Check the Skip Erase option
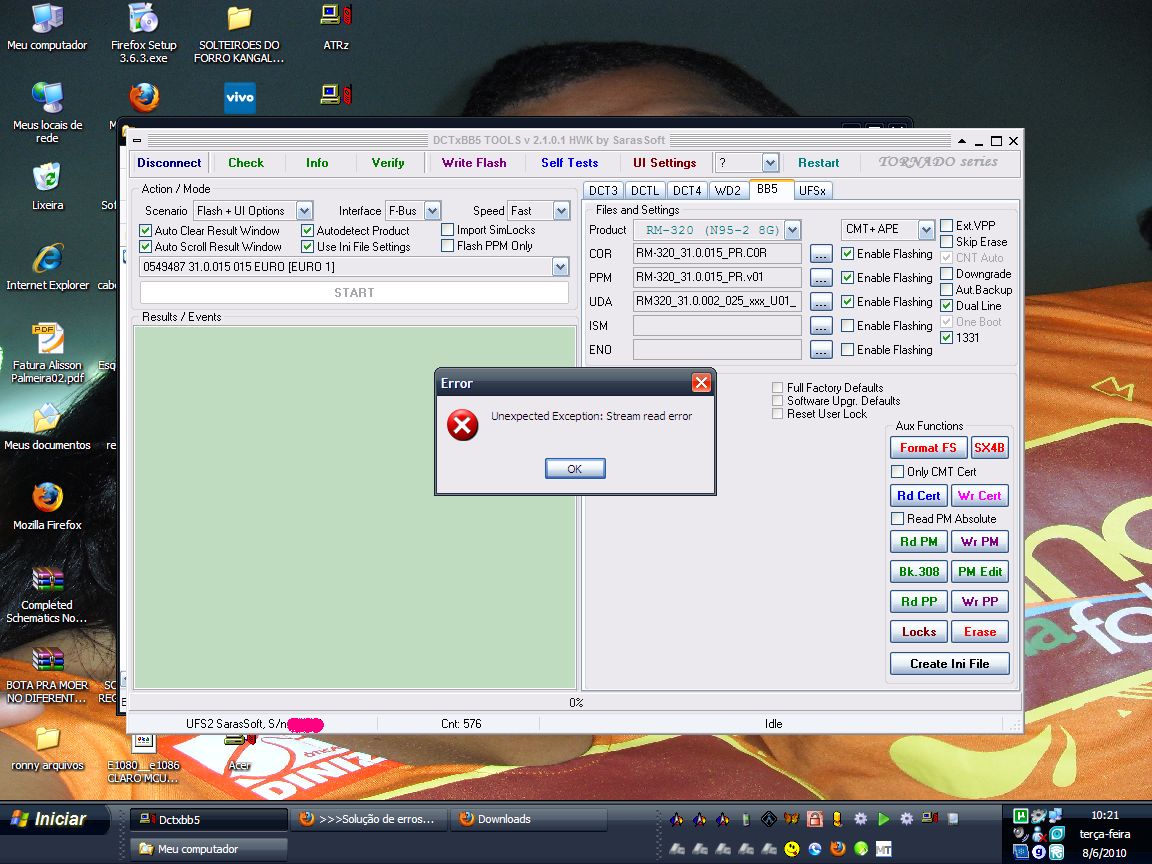This screenshot has height=864, width=1152. point(947,242)
